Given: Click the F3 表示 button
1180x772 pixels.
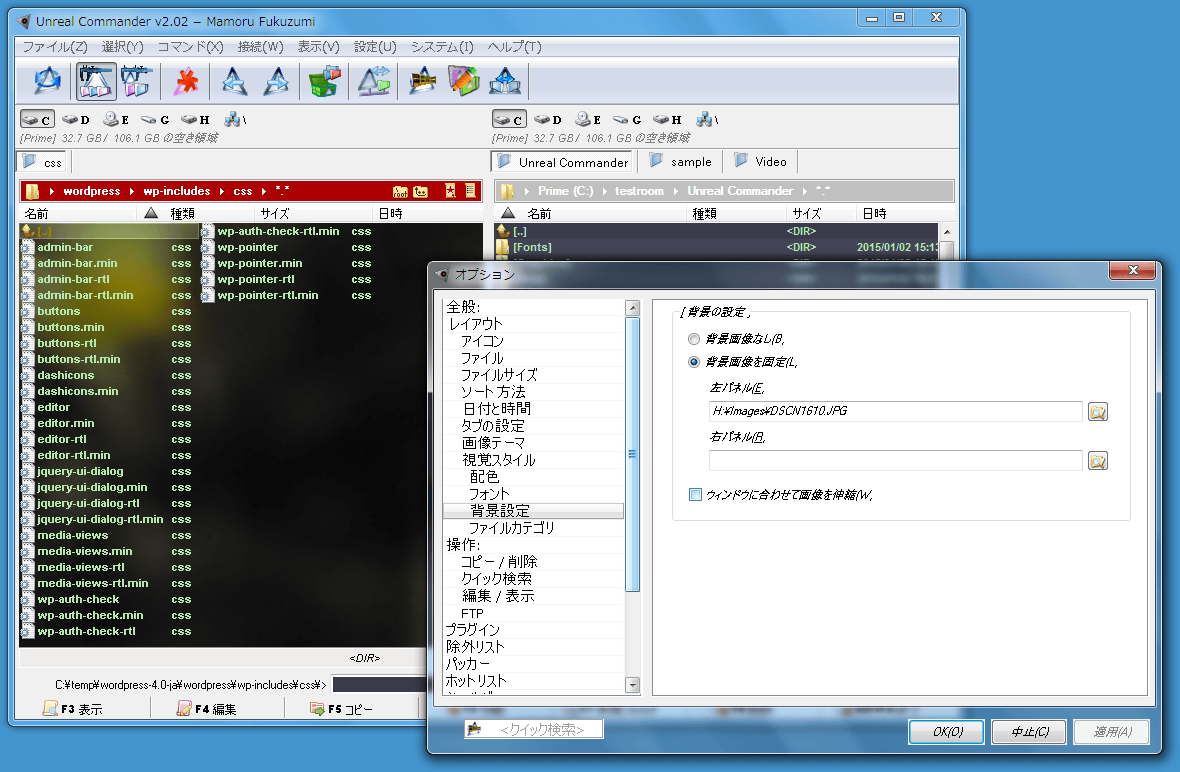Looking at the screenshot, I should tap(73, 709).
